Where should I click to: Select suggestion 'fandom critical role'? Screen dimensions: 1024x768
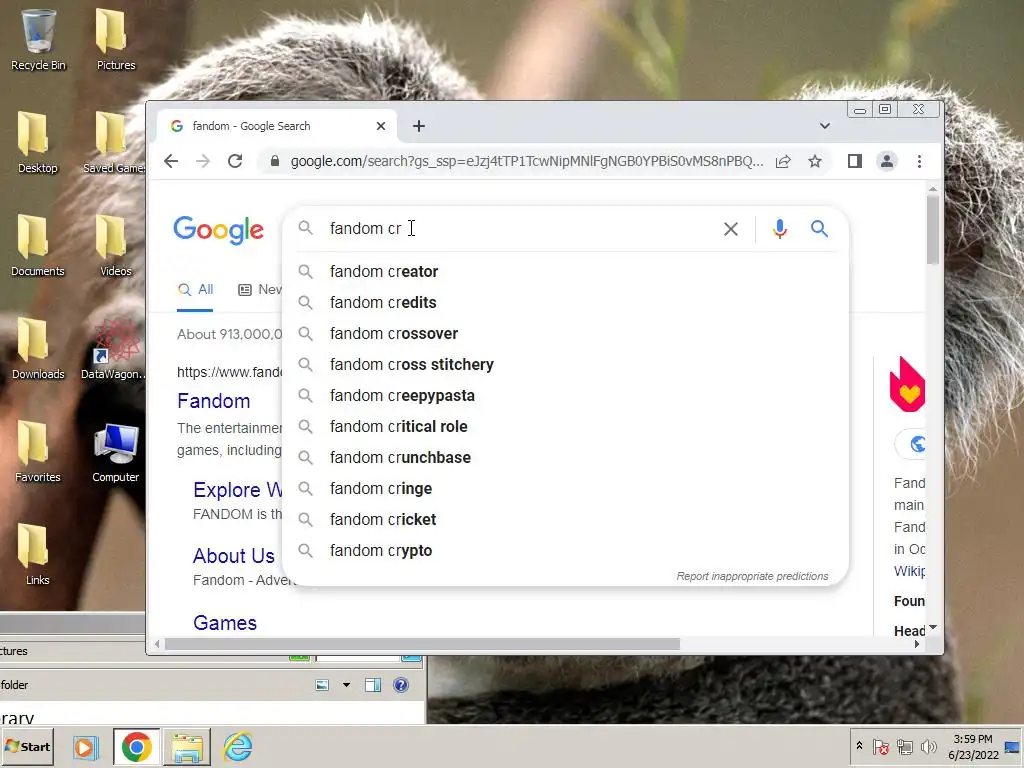(565, 426)
